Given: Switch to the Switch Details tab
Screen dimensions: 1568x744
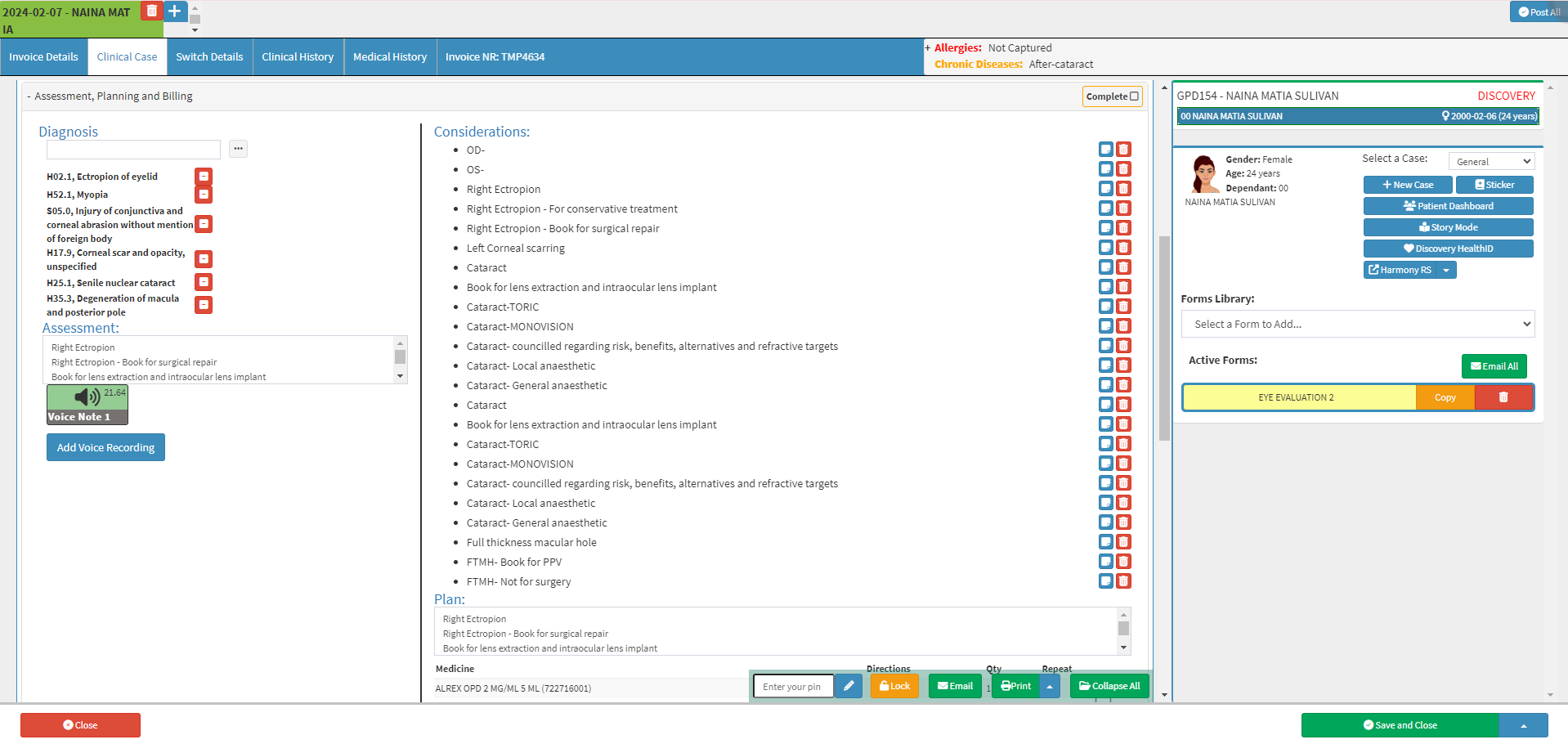Looking at the screenshot, I should [209, 57].
